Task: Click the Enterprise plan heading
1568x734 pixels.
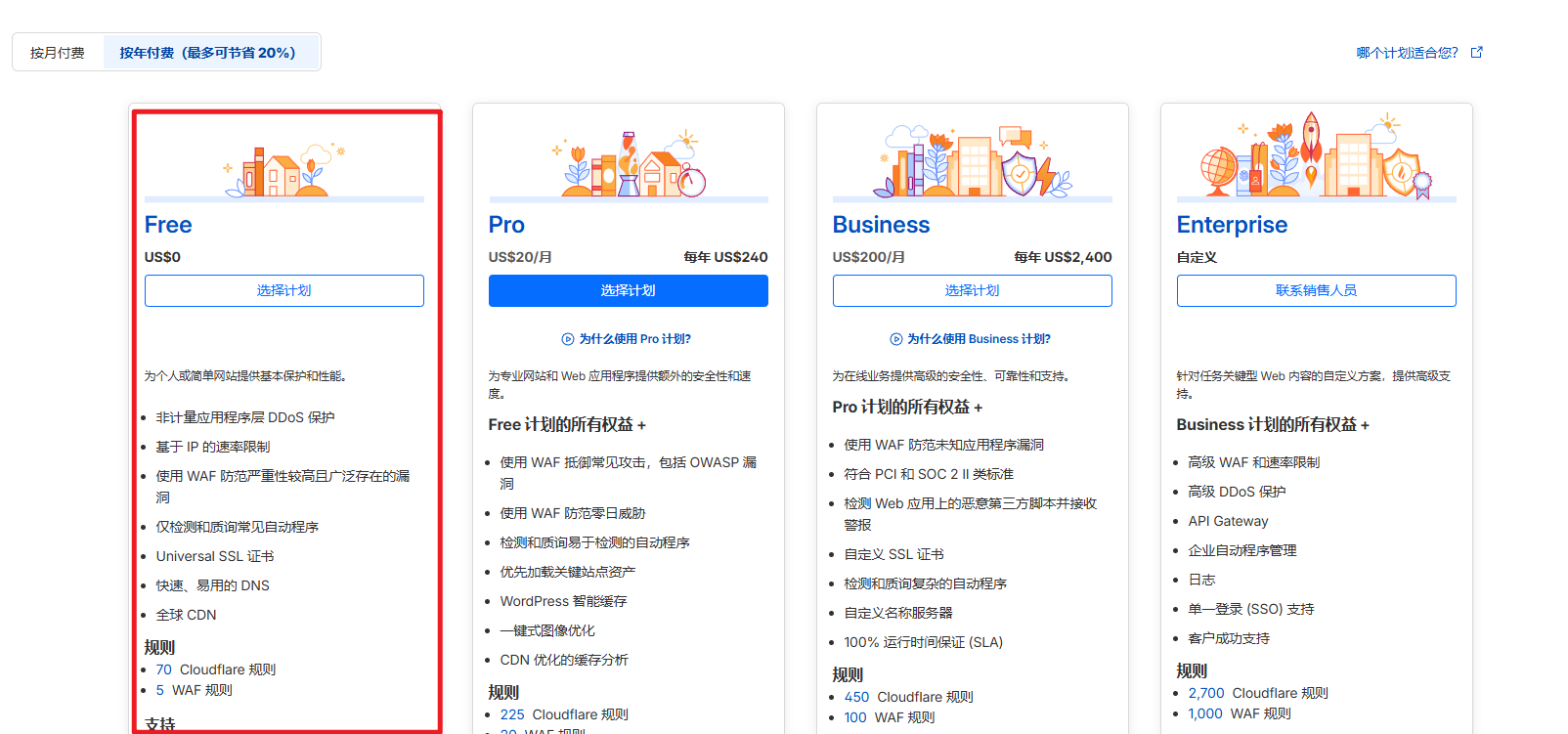Action: coord(1232,225)
